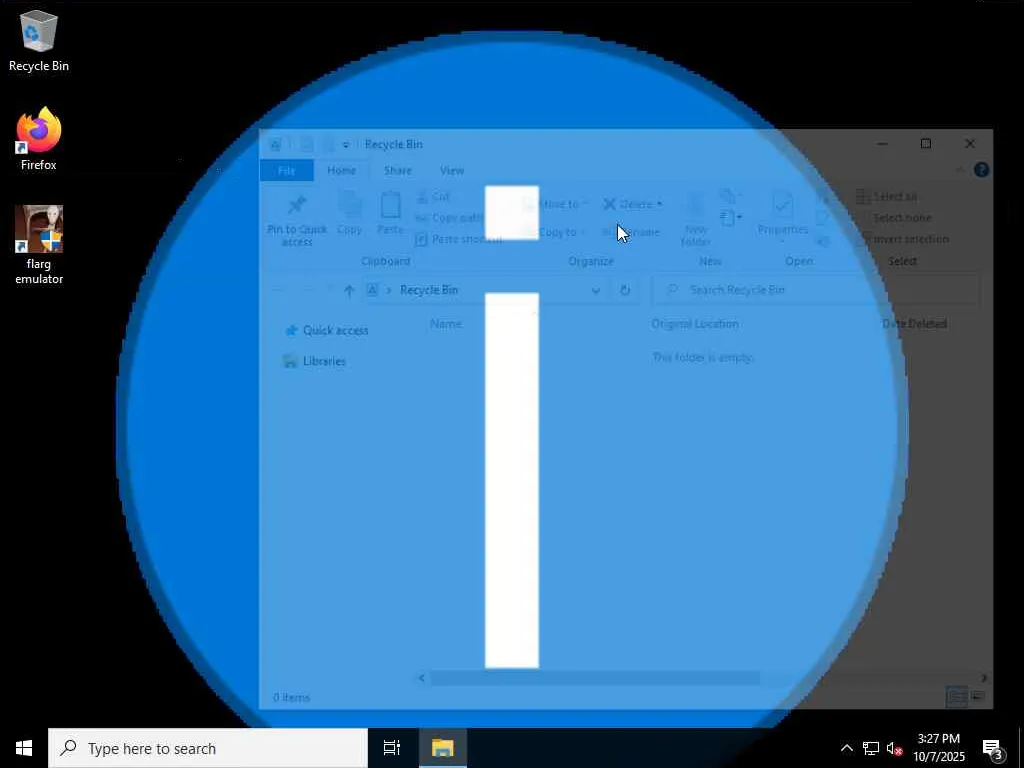Click Select none in the ribbon
Viewport: 1024px width, 768px height.
[x=893, y=218]
